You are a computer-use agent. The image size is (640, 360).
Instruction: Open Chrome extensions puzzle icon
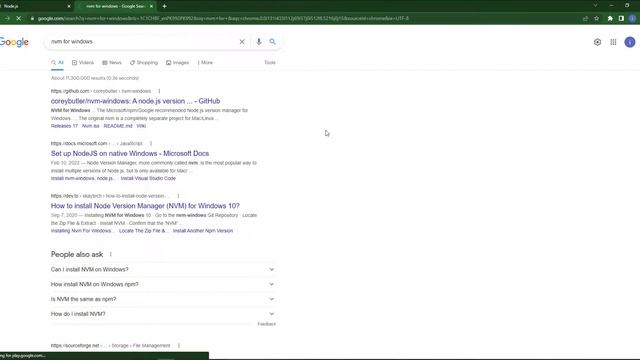(610, 18)
